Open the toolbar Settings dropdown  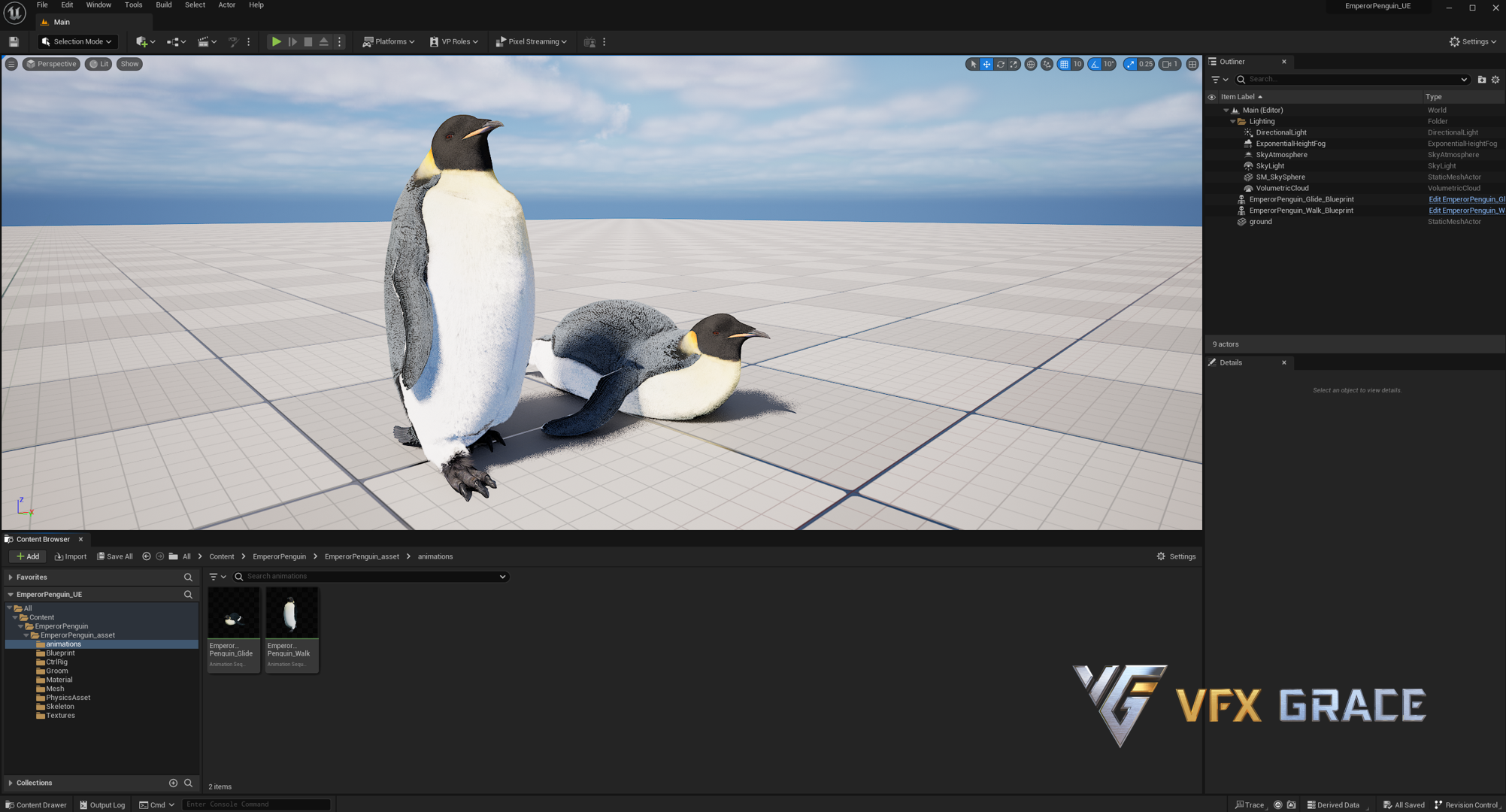[1472, 42]
